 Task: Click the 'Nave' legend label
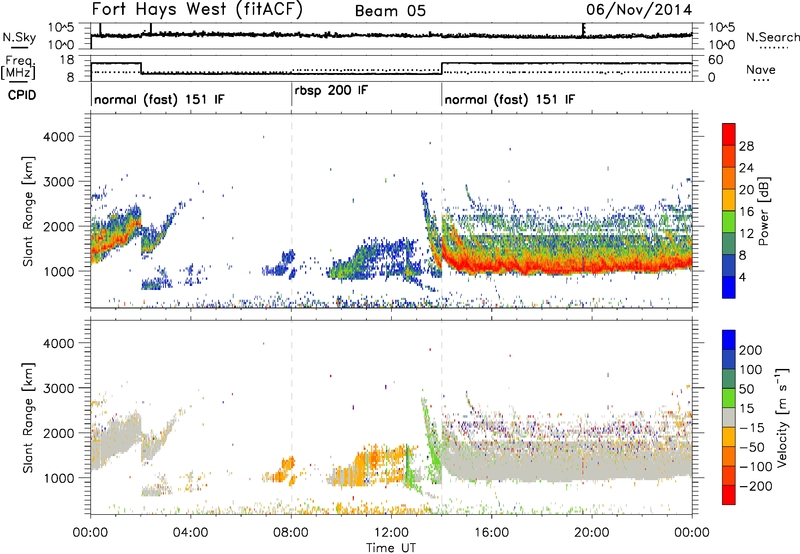(761, 70)
